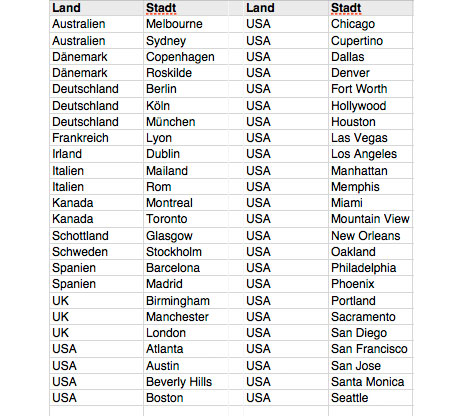Click the Santa Monica cell

point(370,382)
